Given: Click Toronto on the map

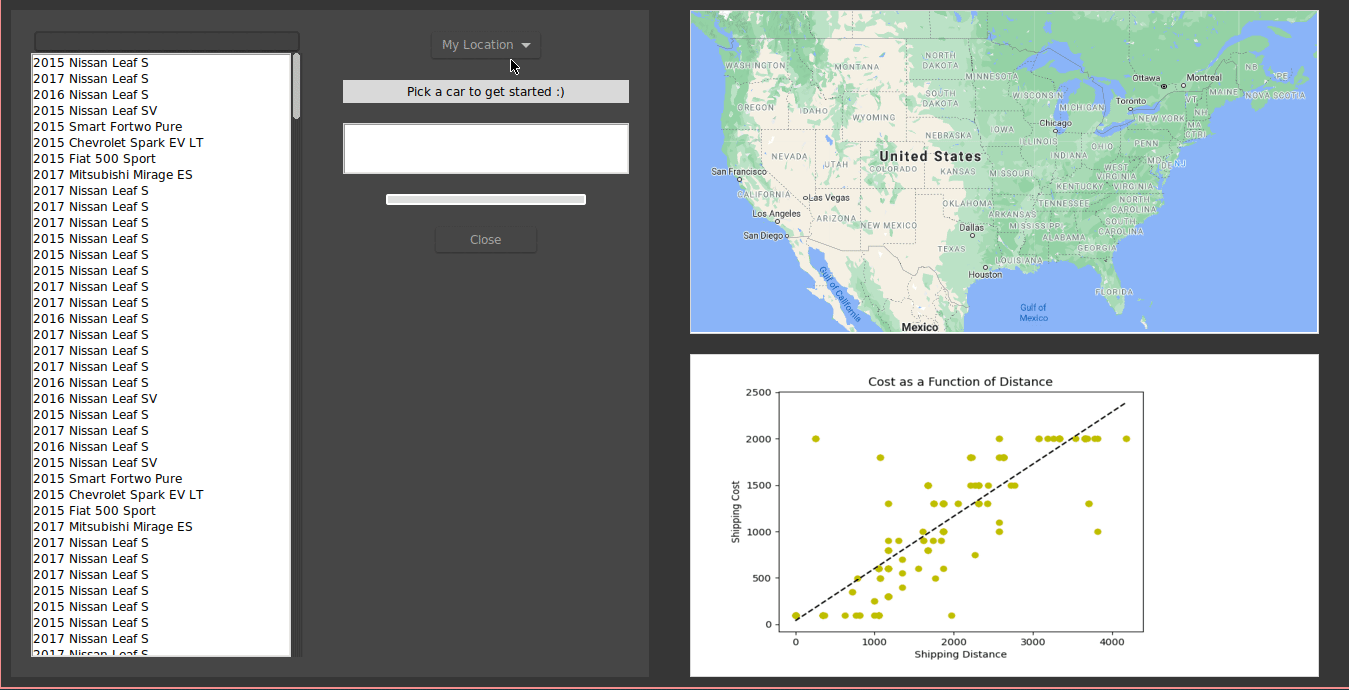Looking at the screenshot, I should point(1131,101).
